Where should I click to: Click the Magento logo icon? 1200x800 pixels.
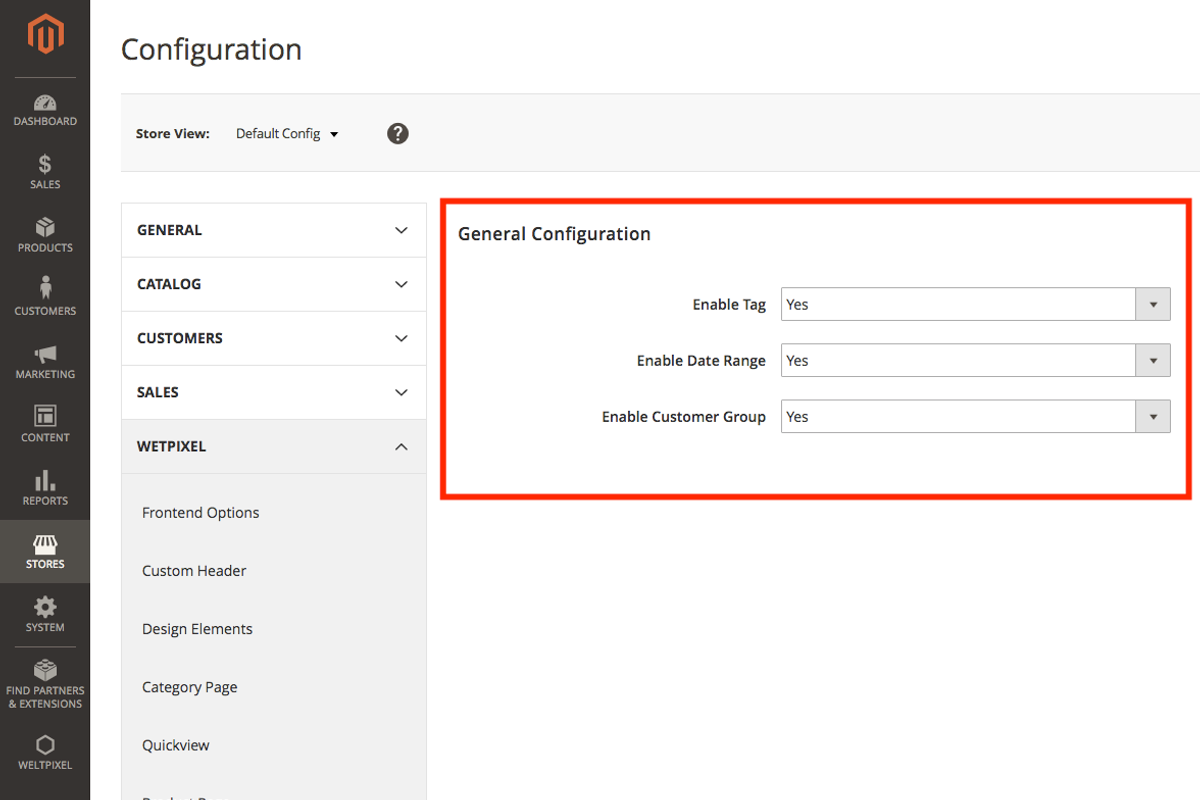pos(45,35)
